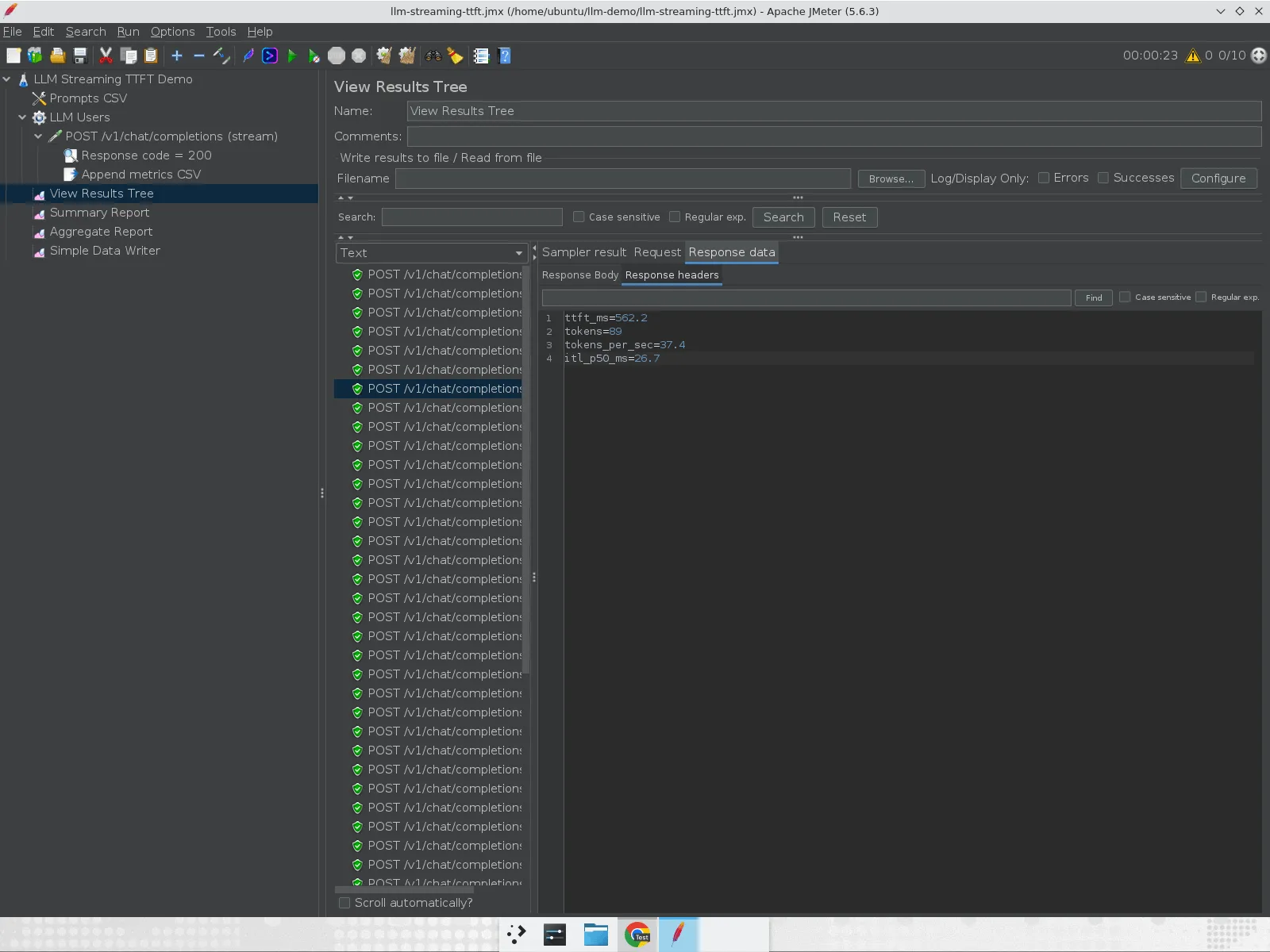Open the Function Helper list icon
The height and width of the screenshot is (952, 1270).
pos(481,56)
